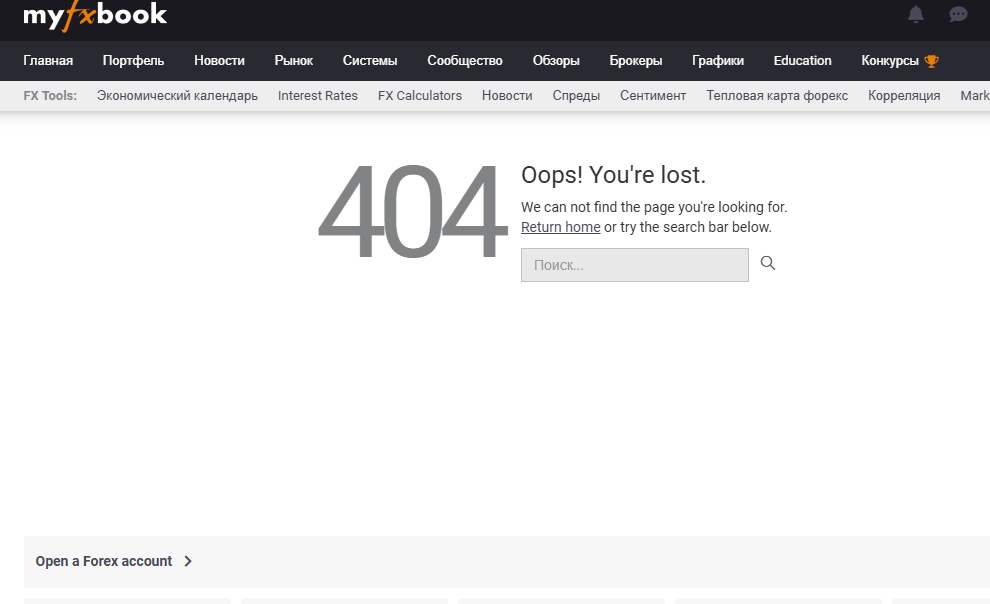
Task: Click the FX Tools: label
Action: click(50, 95)
